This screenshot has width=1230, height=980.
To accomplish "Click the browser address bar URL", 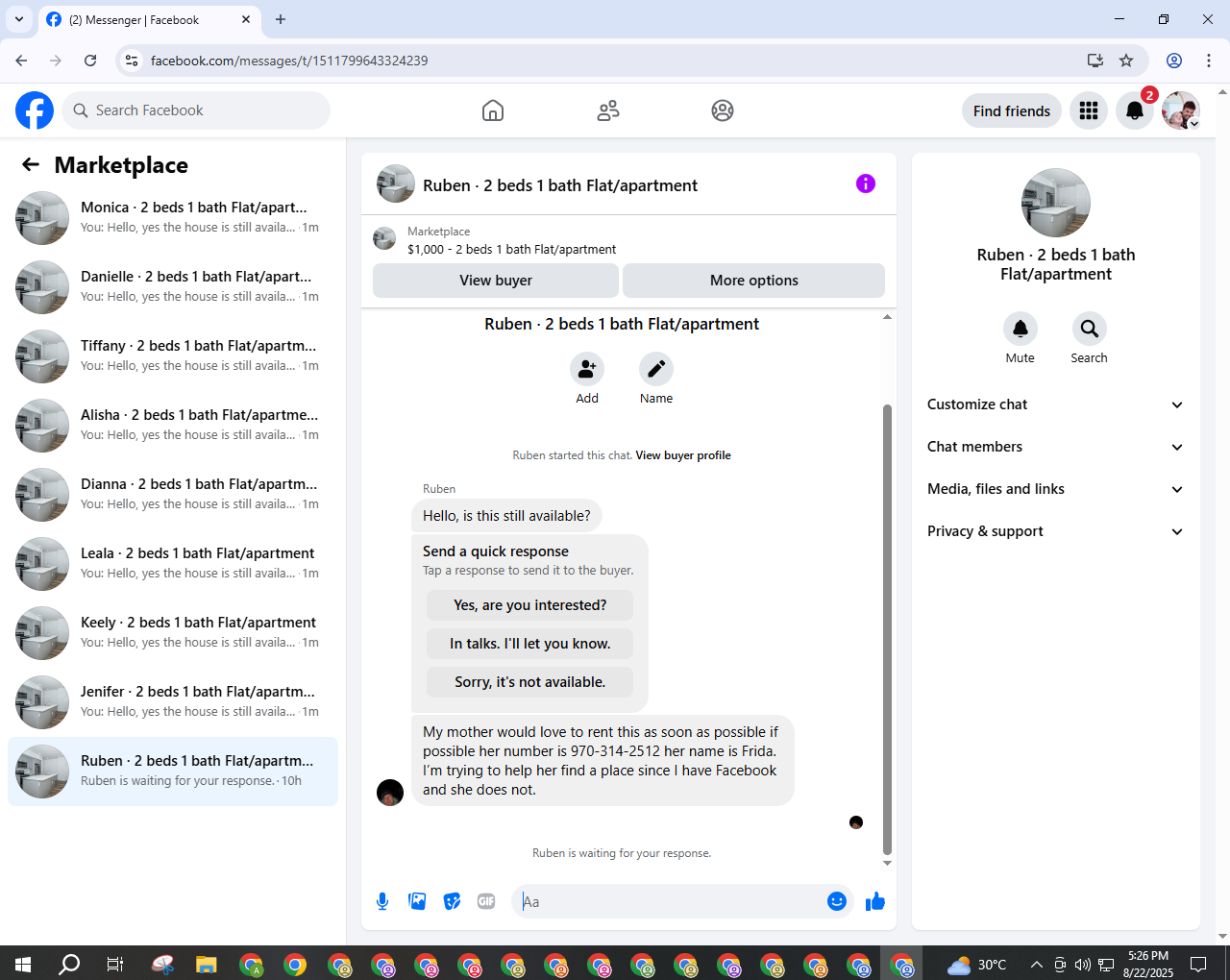I will click(x=289, y=61).
